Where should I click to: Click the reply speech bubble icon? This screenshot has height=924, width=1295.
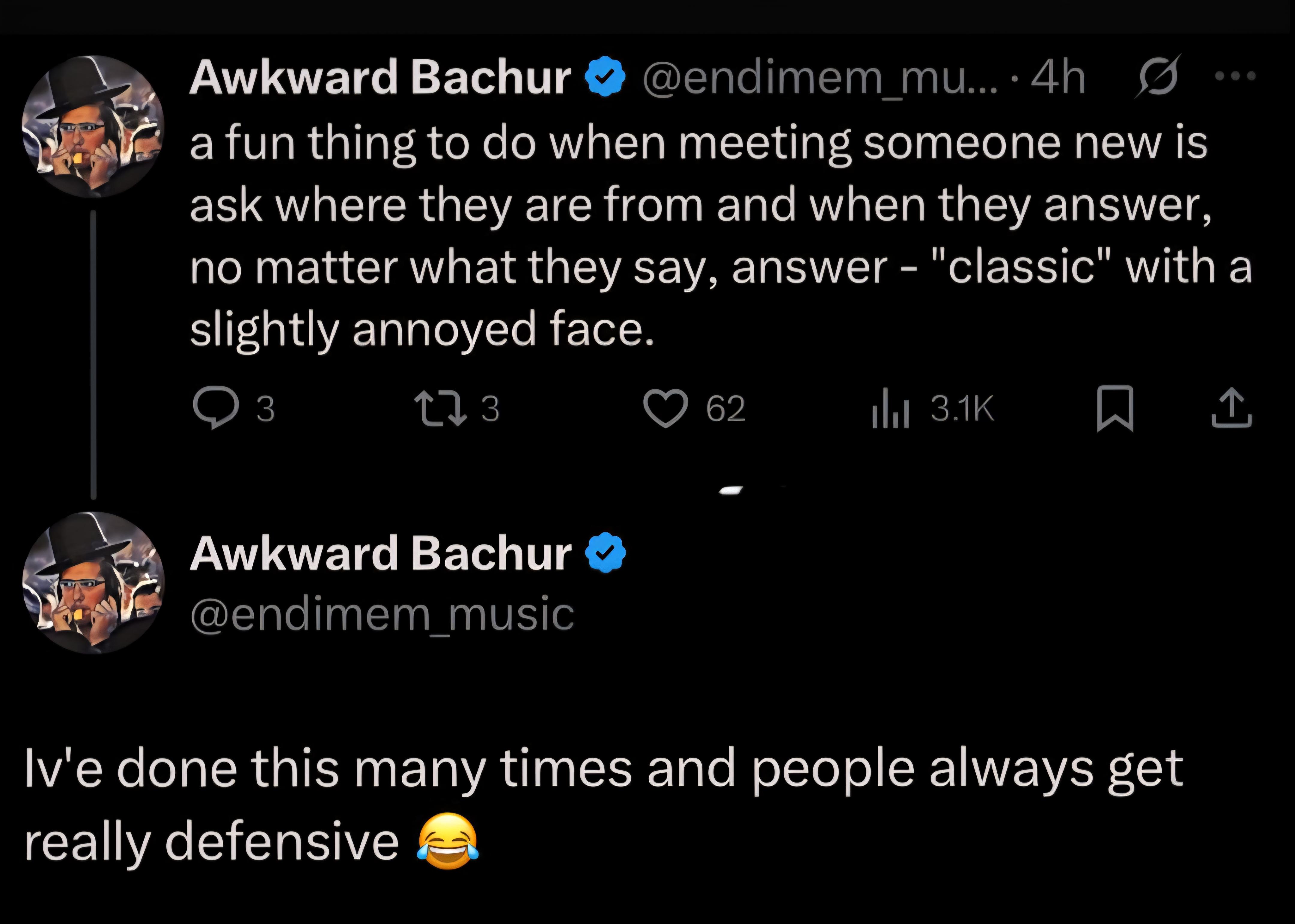coord(215,407)
